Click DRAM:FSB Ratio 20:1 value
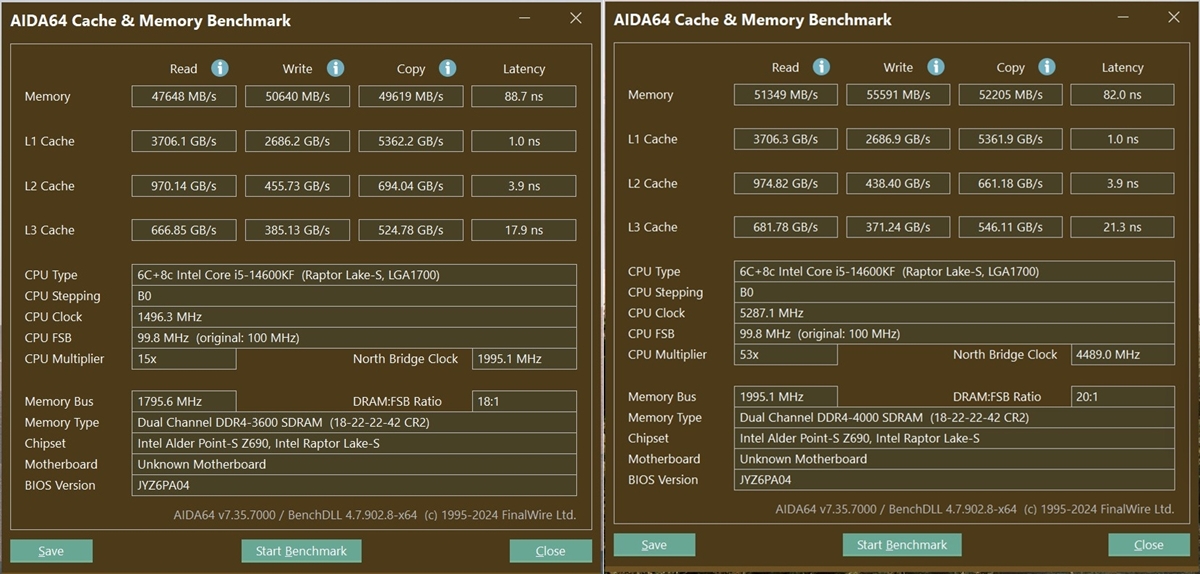The width and height of the screenshot is (1200, 574). point(1123,397)
